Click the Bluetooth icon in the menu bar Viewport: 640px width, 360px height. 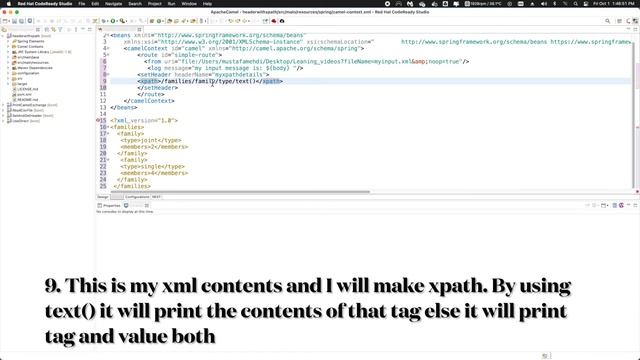pyautogui.click(x=554, y=4)
